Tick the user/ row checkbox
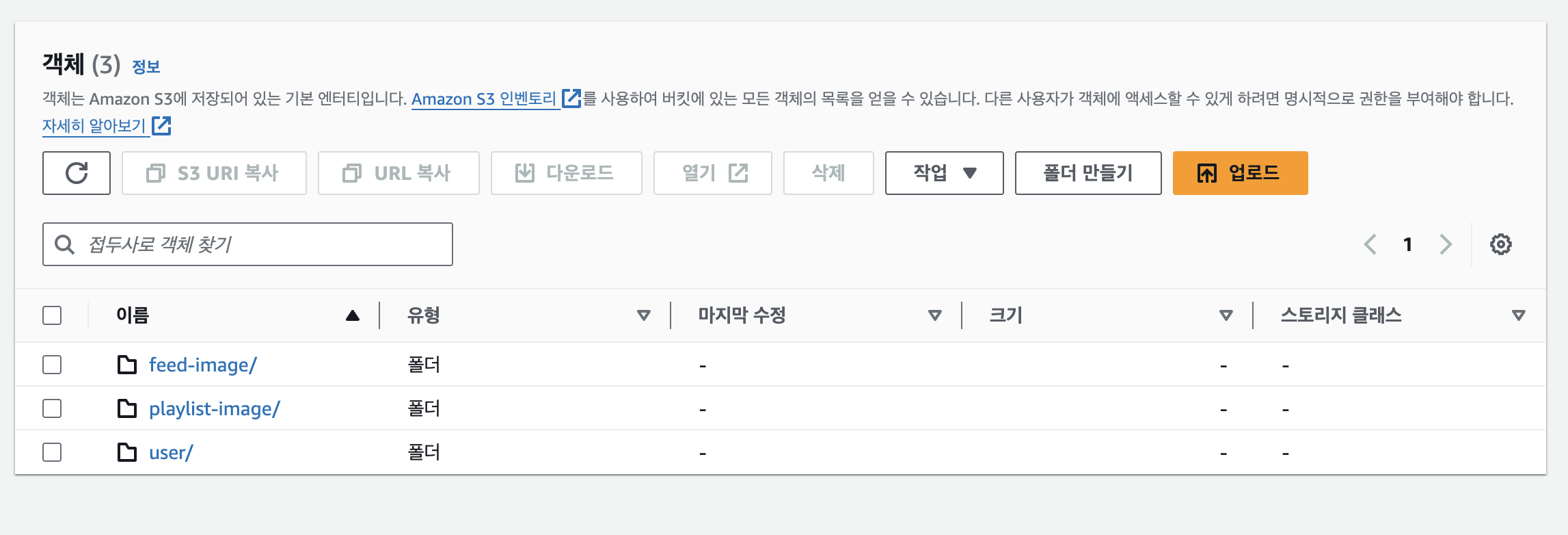Viewport: 1568px width, 535px height. (52, 452)
